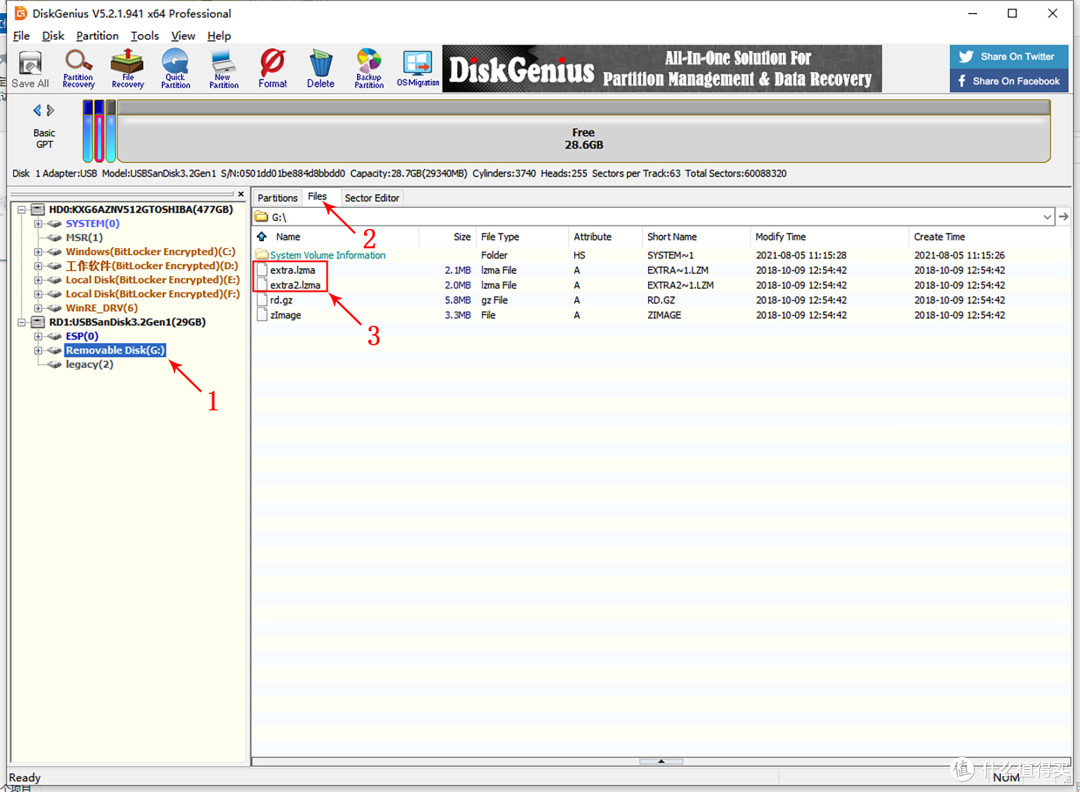Image resolution: width=1080 pixels, height=792 pixels.
Task: Select WinRE_DRV(6) in the disk tree
Action: tap(101, 308)
